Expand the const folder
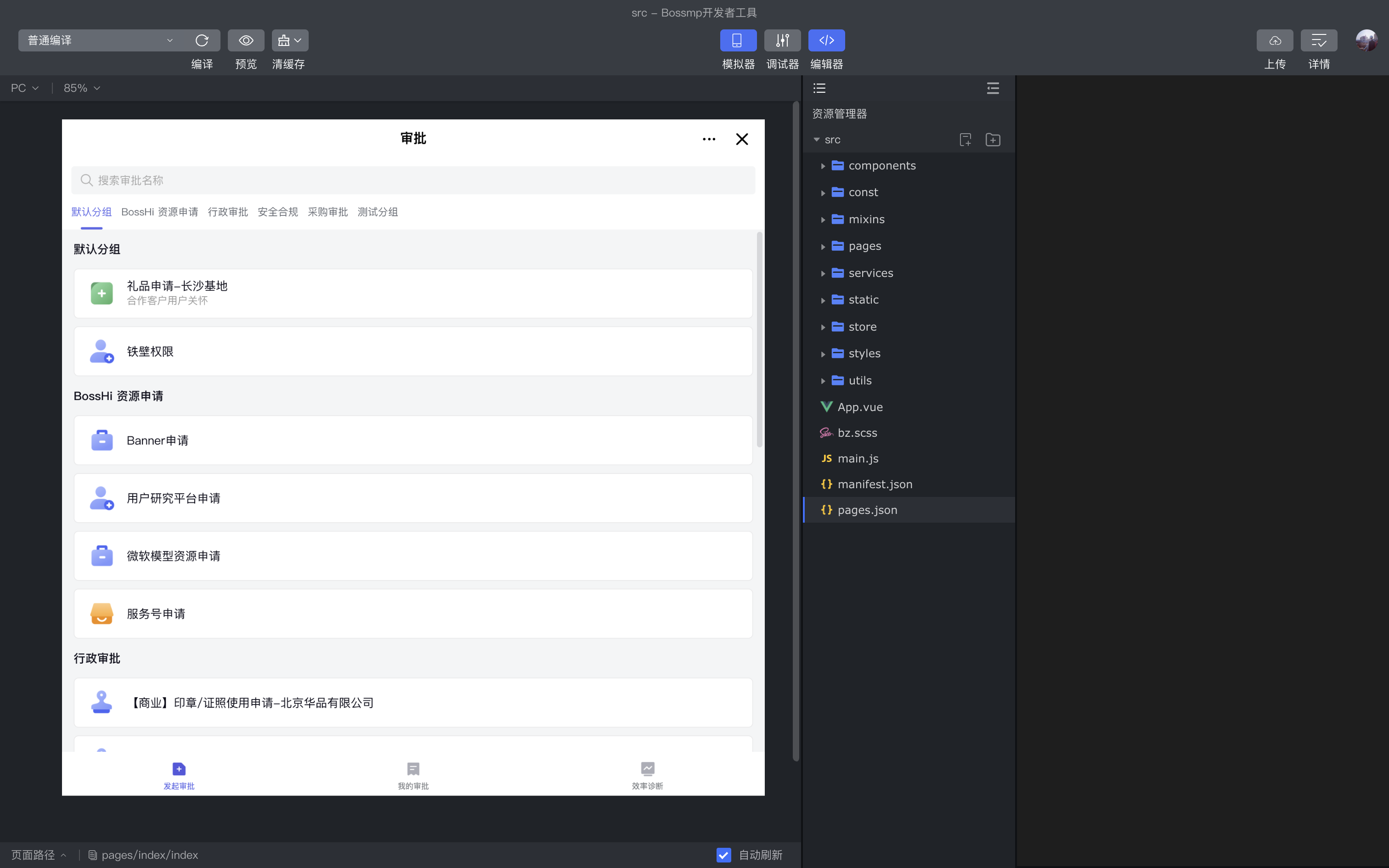The height and width of the screenshot is (868, 1389). [x=823, y=193]
